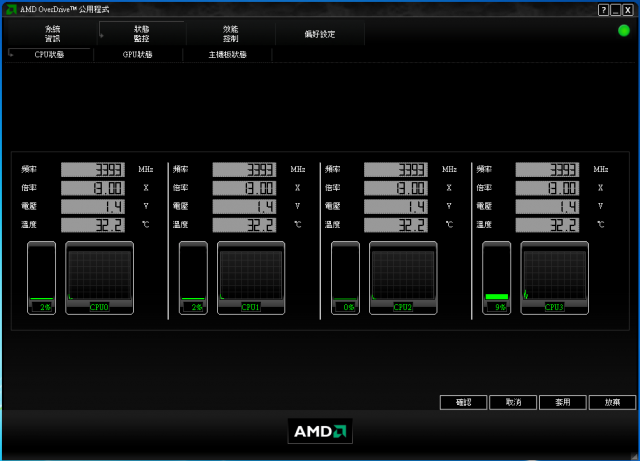Click the 確認 button
The width and height of the screenshot is (640, 461).
(x=463, y=402)
